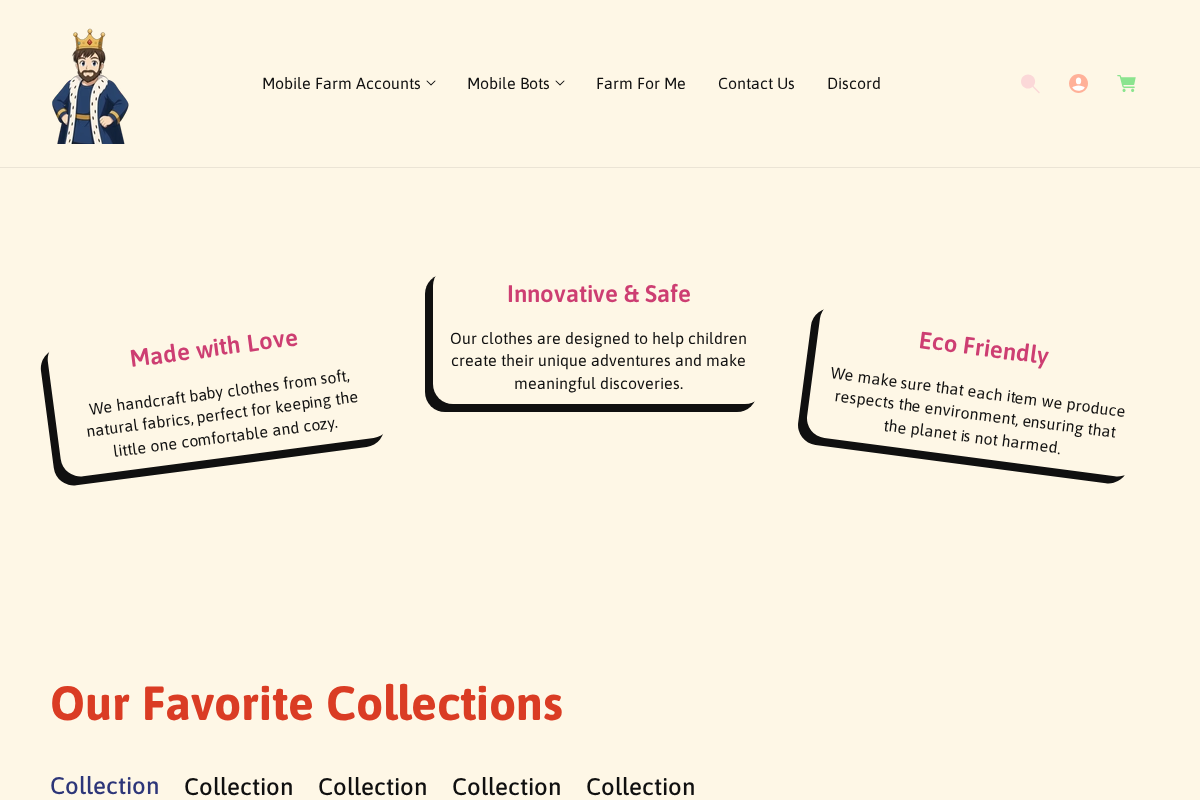Click the account login icon
The image size is (1200, 800).
pyautogui.click(x=1077, y=83)
